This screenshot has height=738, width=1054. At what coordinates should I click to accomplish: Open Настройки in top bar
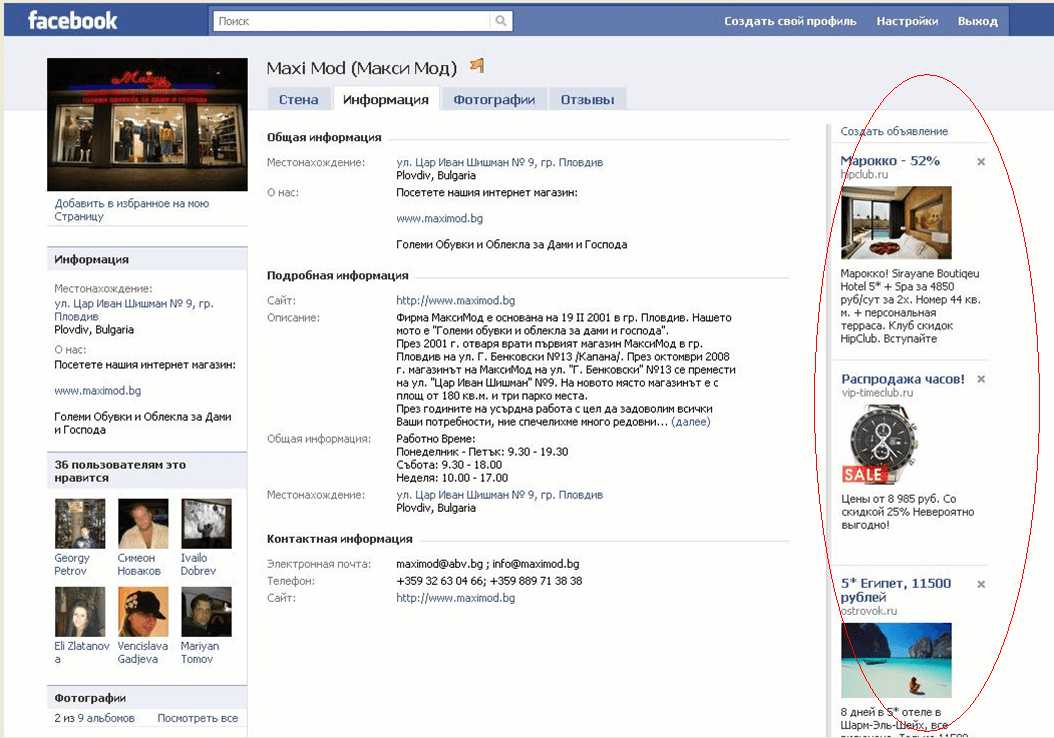(x=907, y=21)
